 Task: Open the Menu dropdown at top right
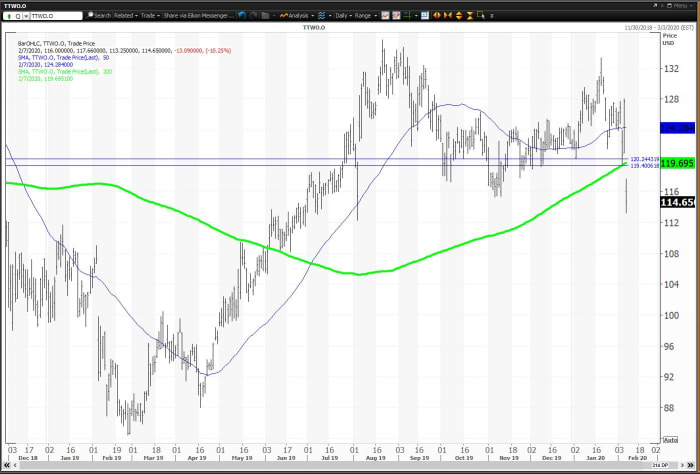coord(680,5)
